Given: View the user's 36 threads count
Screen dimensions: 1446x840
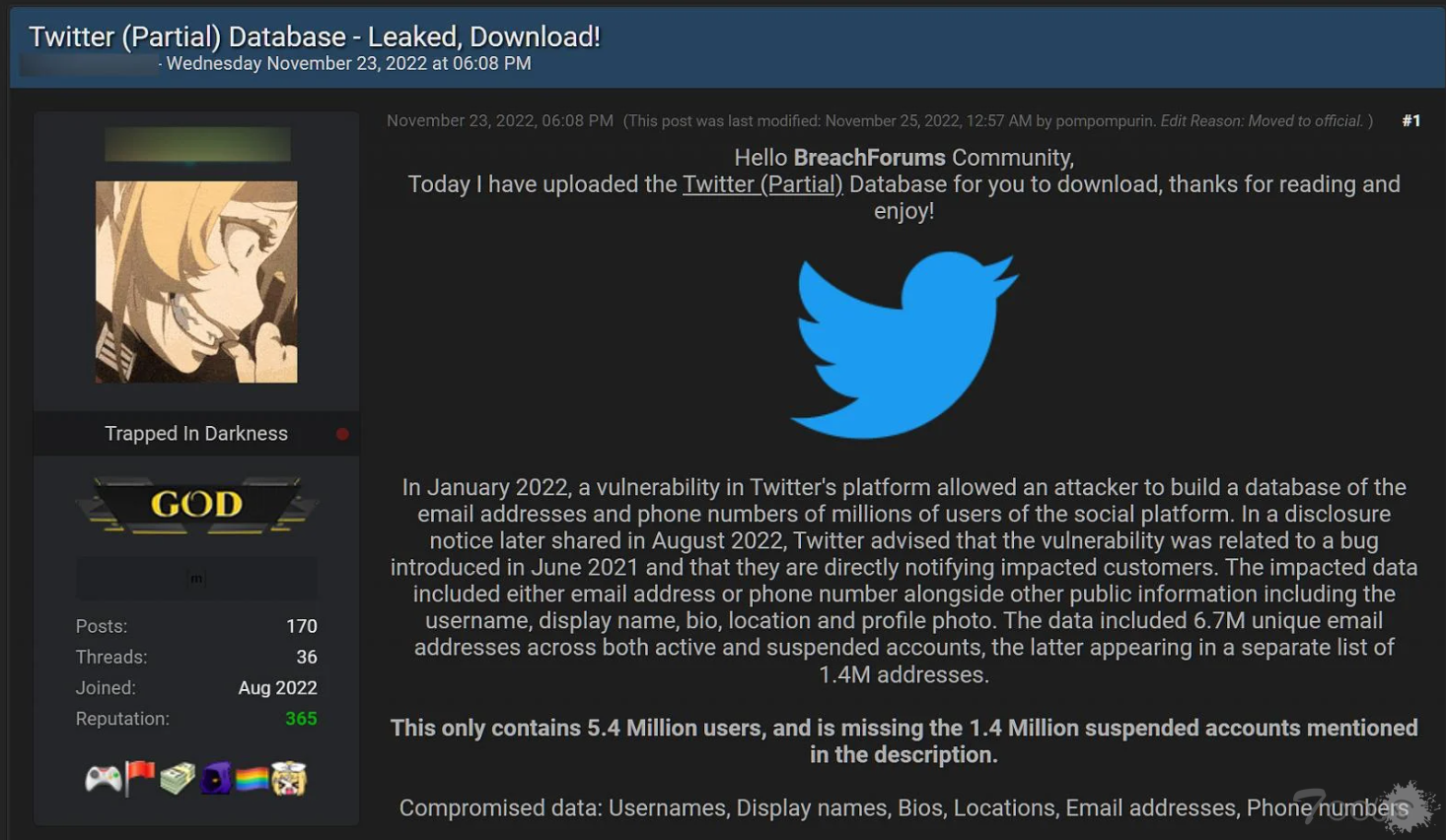Looking at the screenshot, I should coord(307,657).
